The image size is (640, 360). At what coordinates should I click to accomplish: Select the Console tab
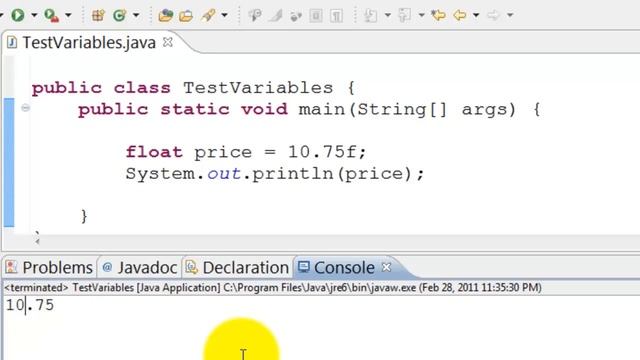(x=344, y=268)
